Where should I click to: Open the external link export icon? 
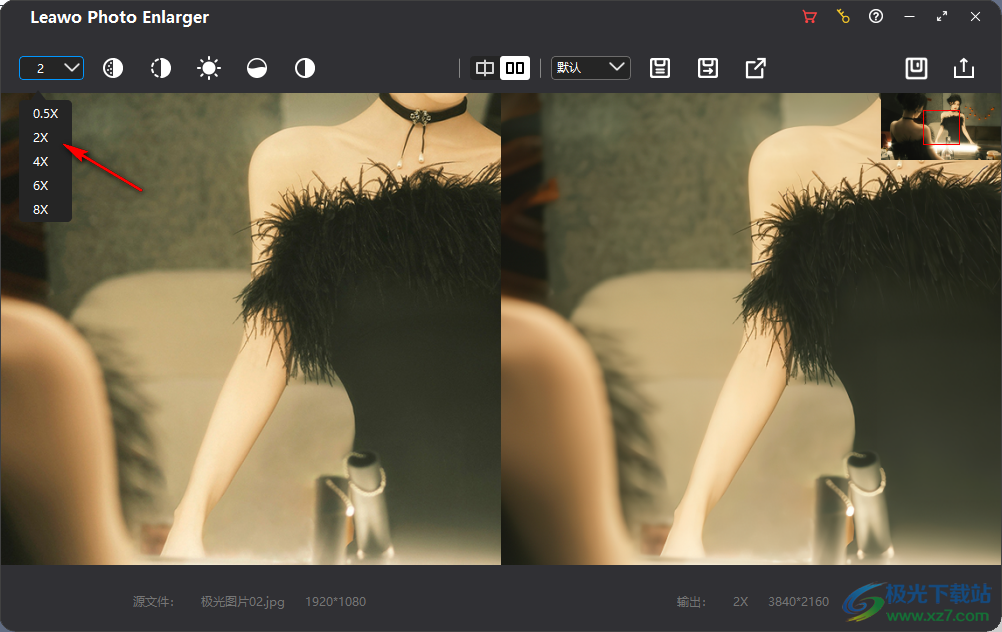click(756, 68)
